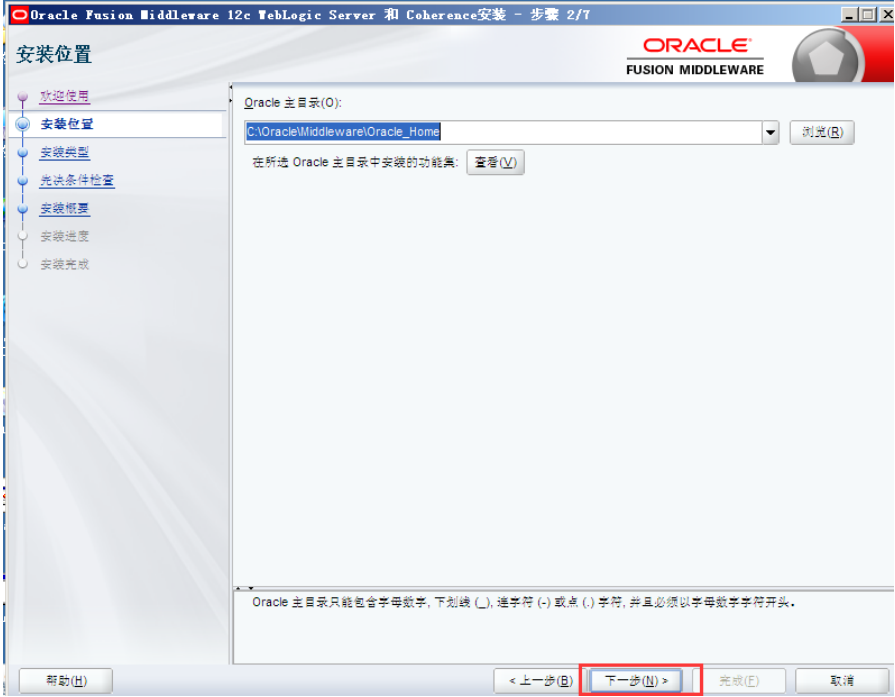
Task: Click the Welcome step bullet icon
Action: (x=22, y=96)
